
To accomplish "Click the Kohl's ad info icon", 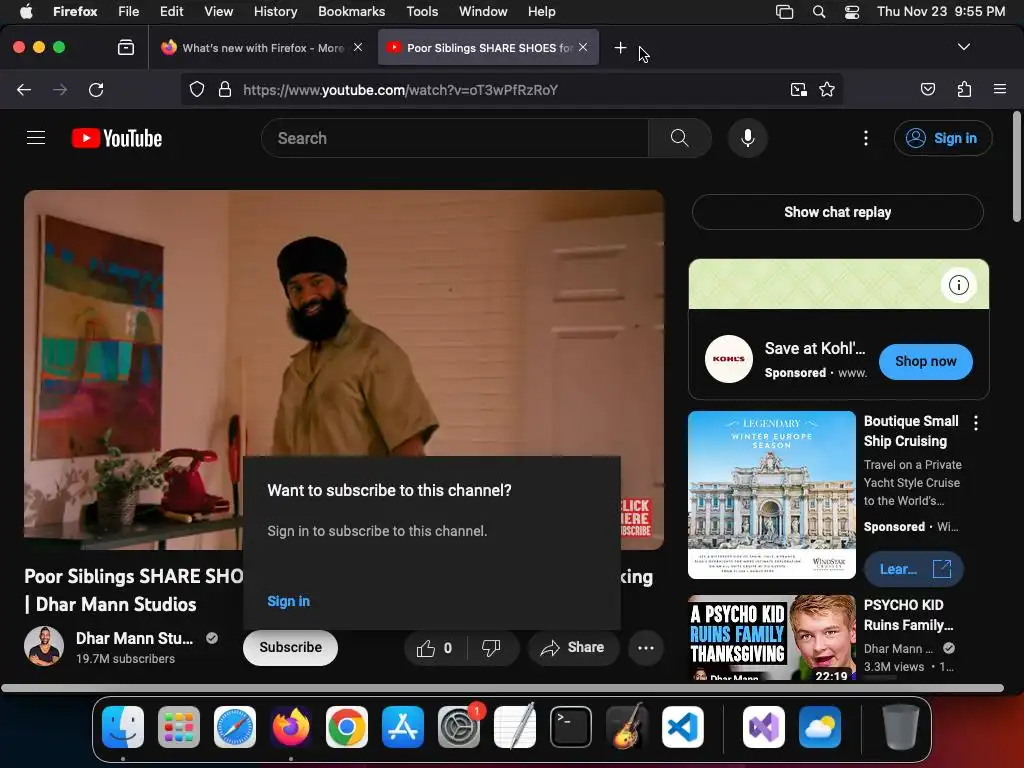I will point(958,285).
